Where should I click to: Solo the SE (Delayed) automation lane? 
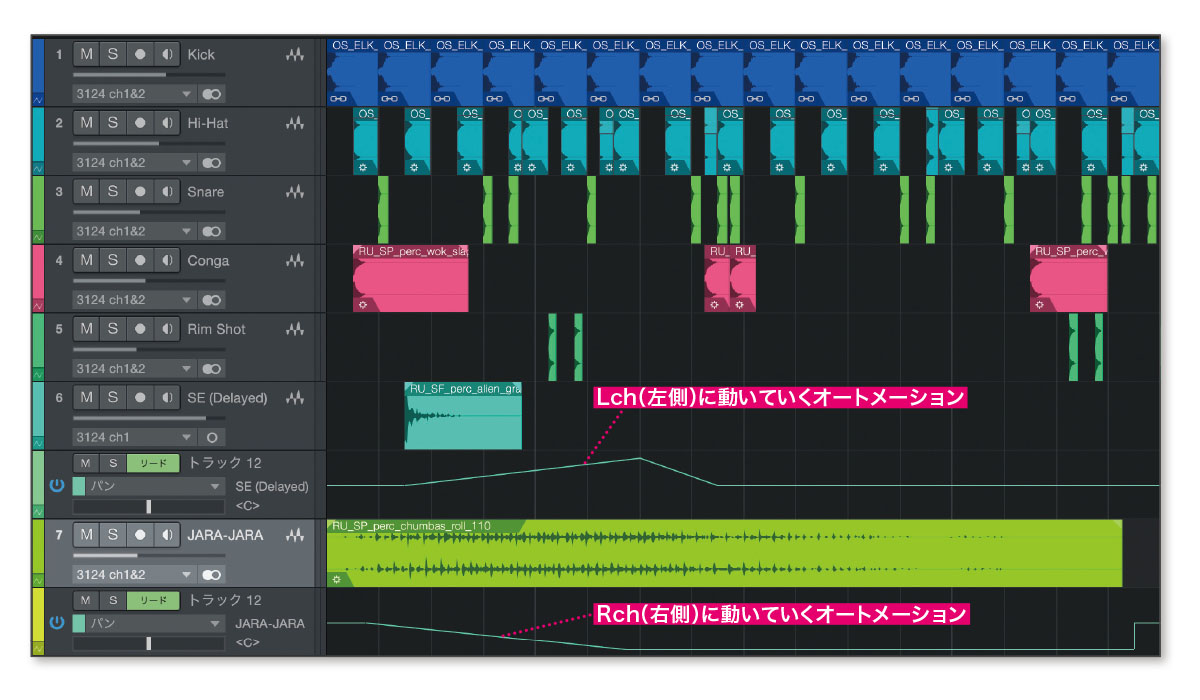click(113, 463)
